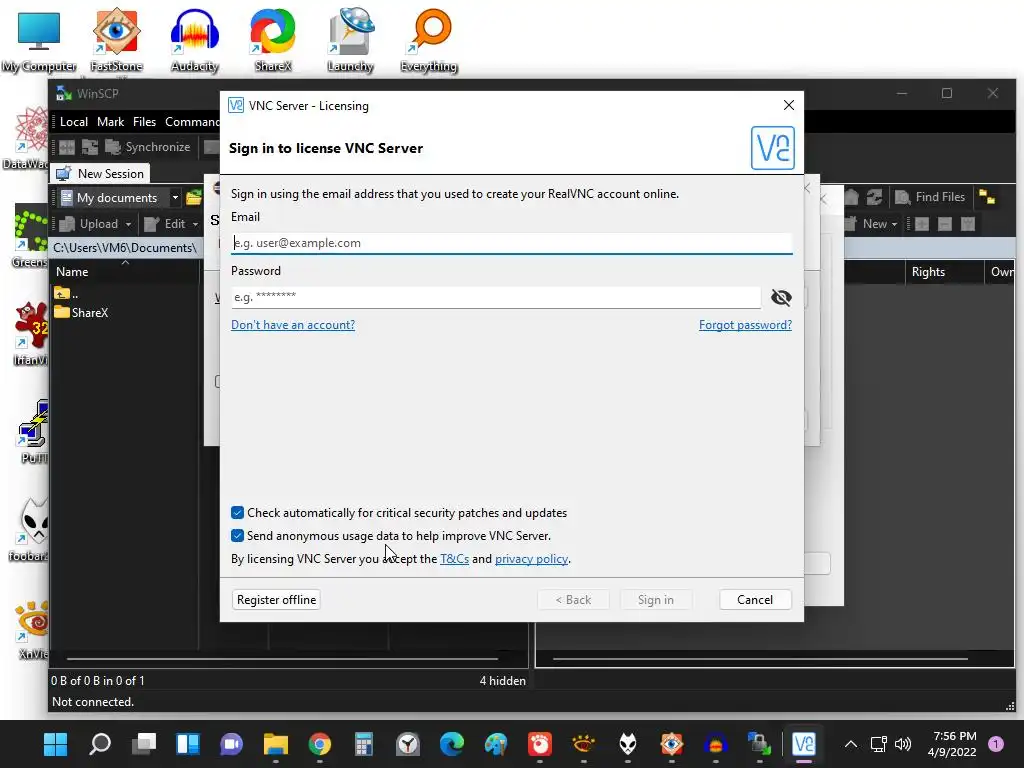
Task: Click Cancel in VNC licensing dialog
Action: click(x=755, y=600)
